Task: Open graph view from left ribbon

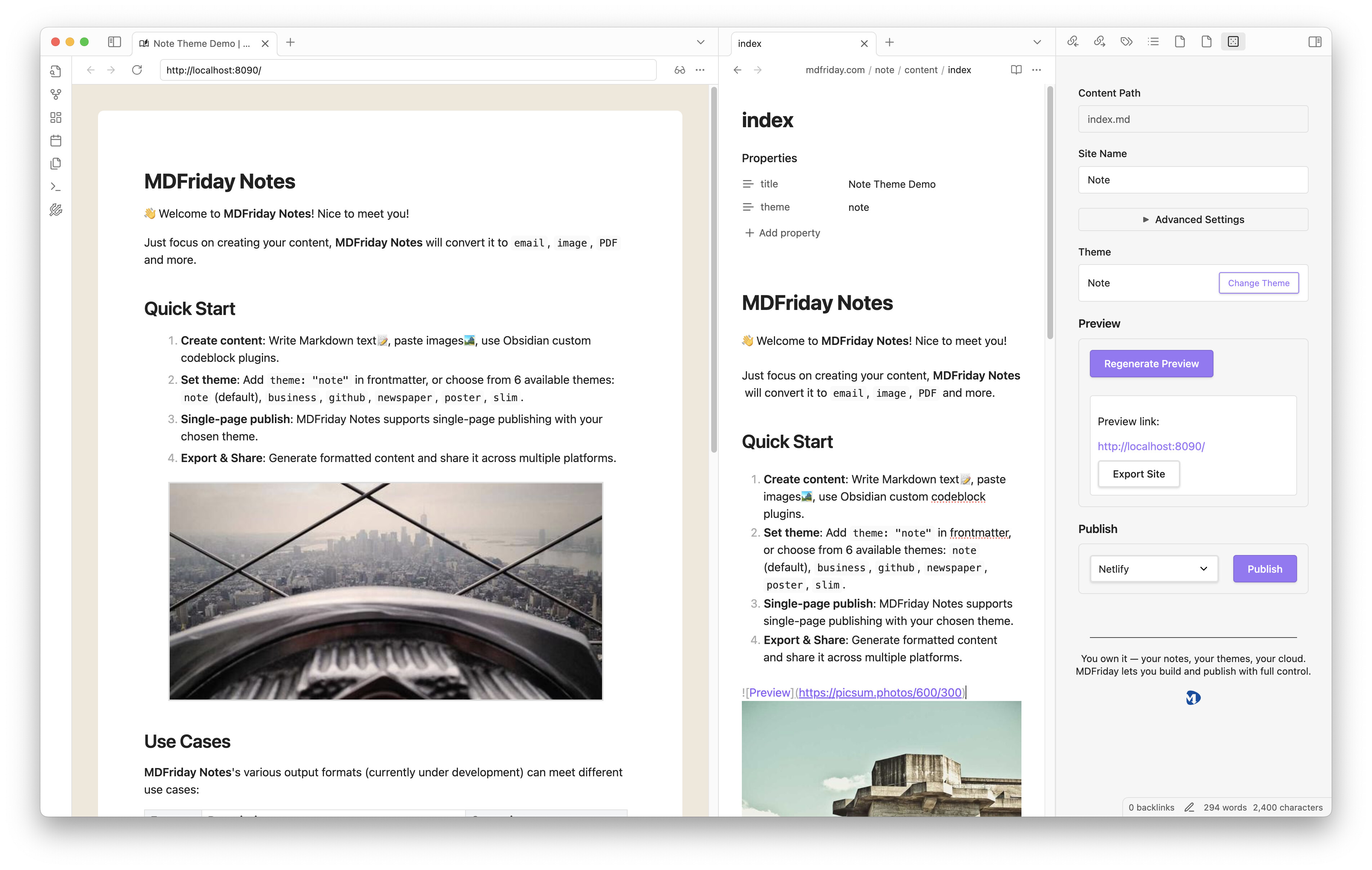Action: (x=56, y=94)
